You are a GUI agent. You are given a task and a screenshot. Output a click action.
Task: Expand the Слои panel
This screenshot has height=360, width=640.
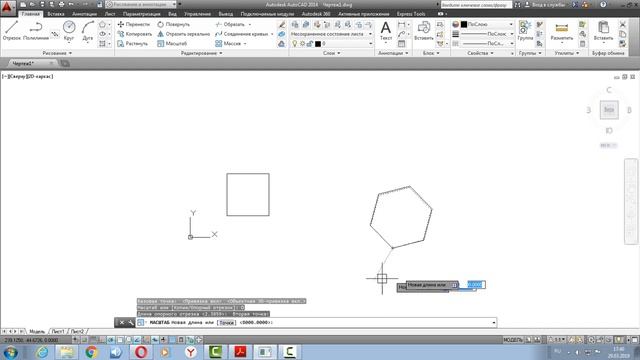(331, 53)
